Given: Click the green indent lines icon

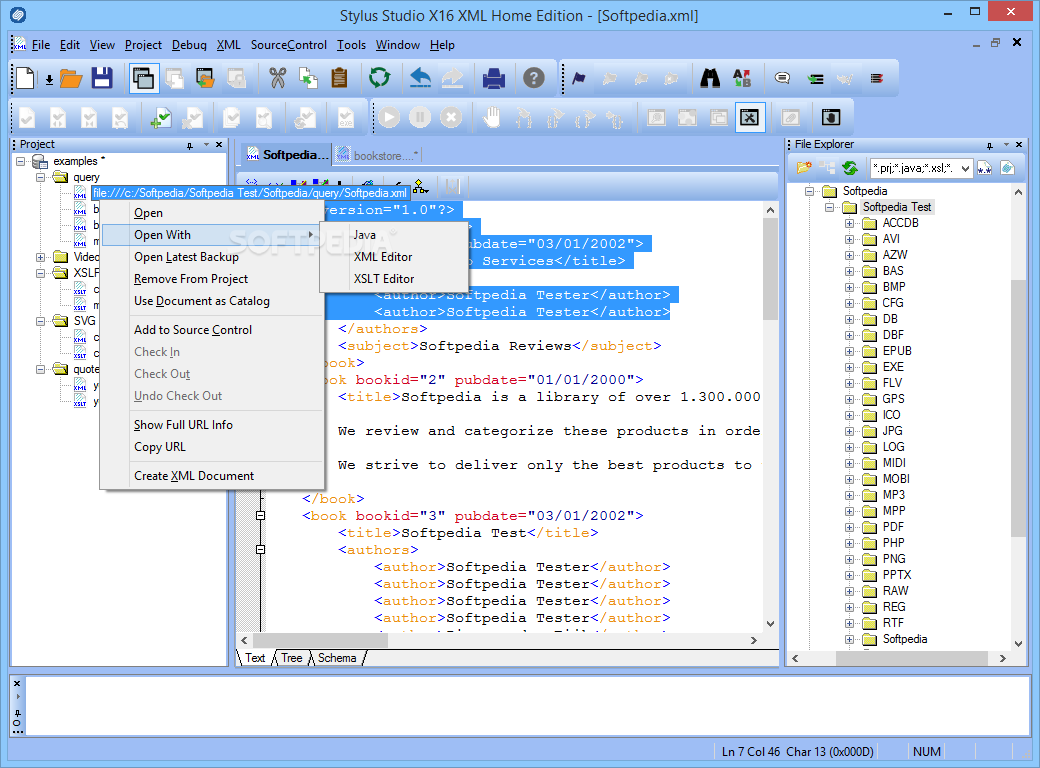Looking at the screenshot, I should tap(815, 79).
